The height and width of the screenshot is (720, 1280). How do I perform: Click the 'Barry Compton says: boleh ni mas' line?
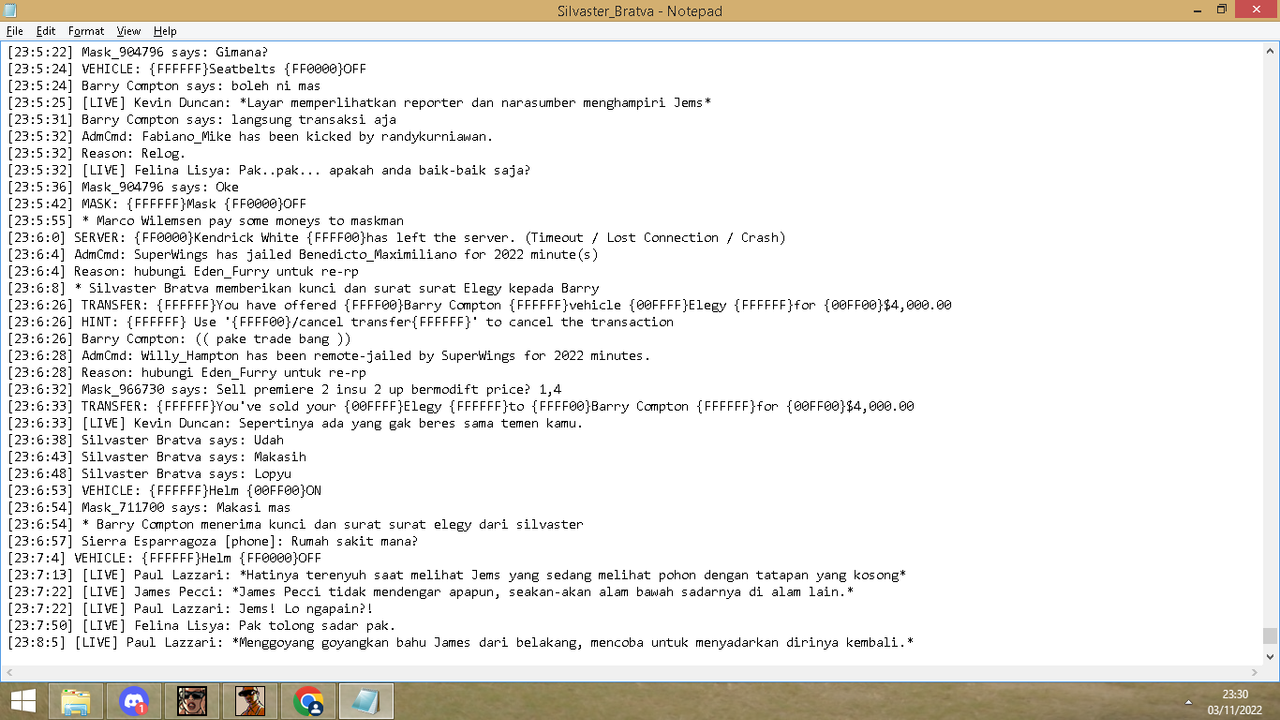coord(163,86)
